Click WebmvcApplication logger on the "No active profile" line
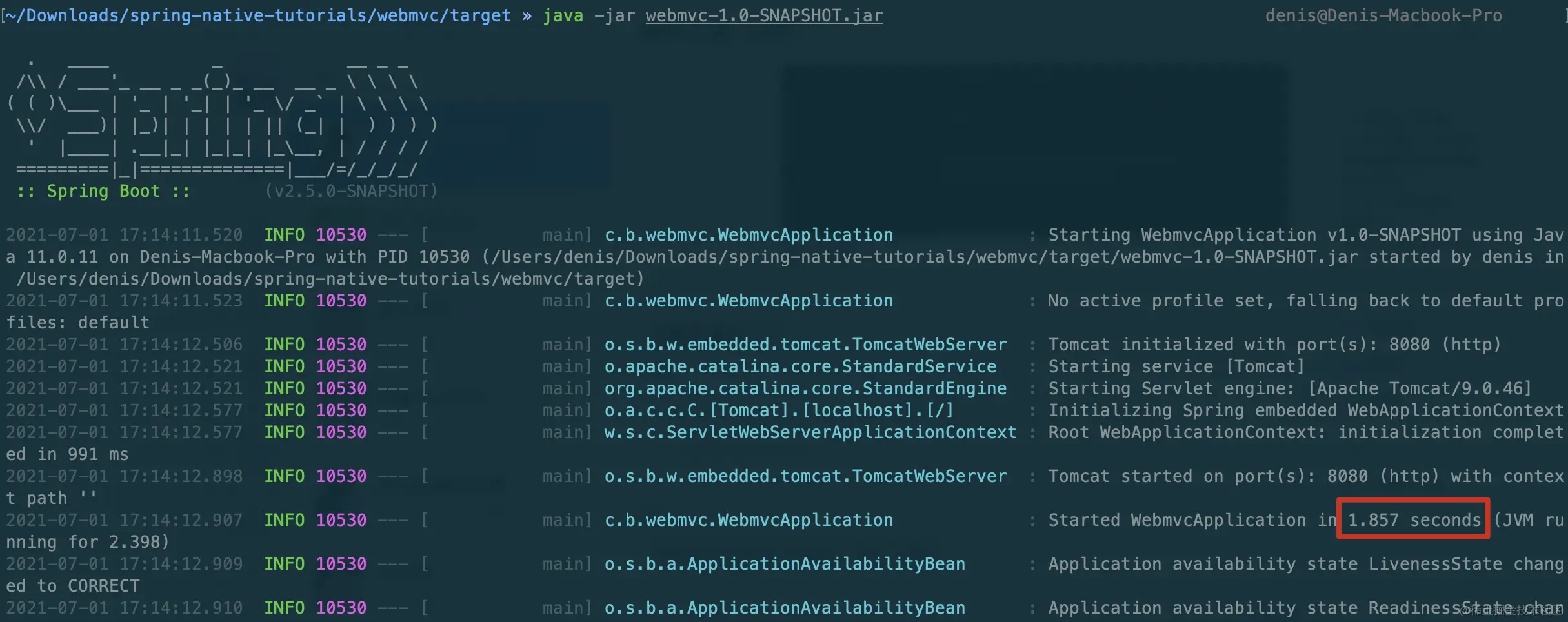Image resolution: width=1568 pixels, height=622 pixels. [x=749, y=301]
